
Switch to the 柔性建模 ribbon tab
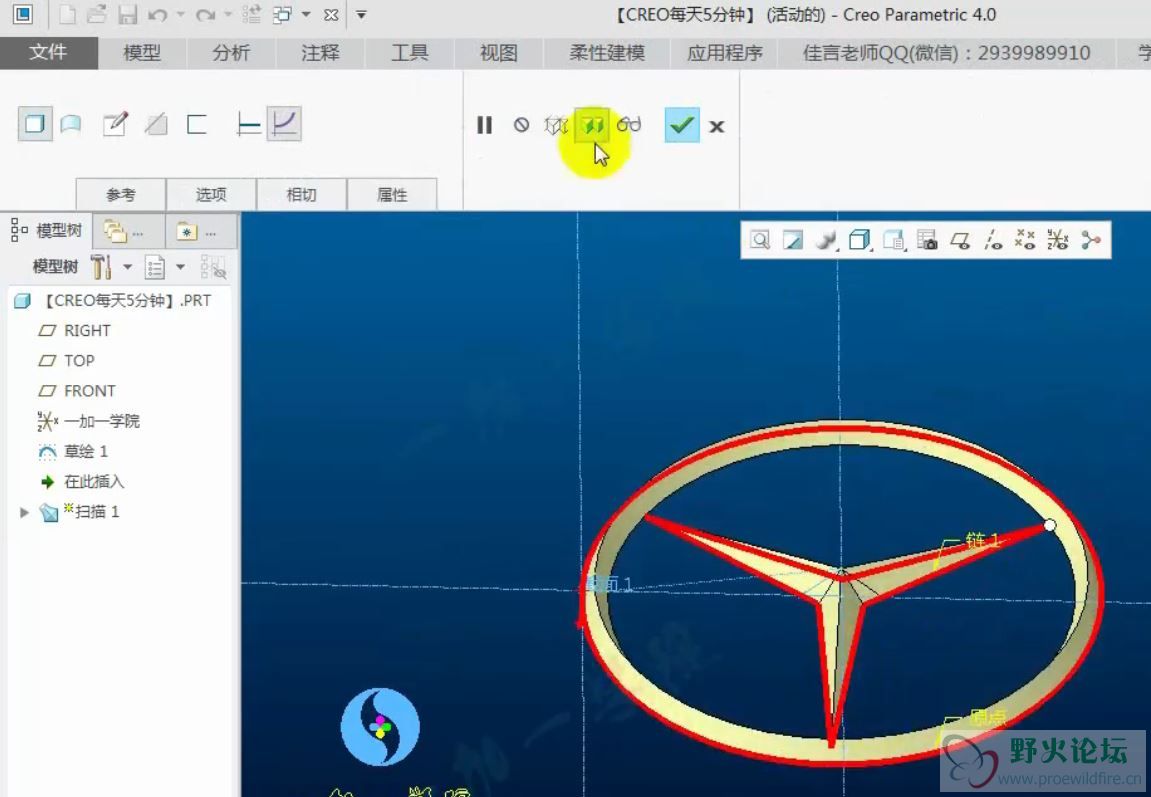[x=607, y=53]
